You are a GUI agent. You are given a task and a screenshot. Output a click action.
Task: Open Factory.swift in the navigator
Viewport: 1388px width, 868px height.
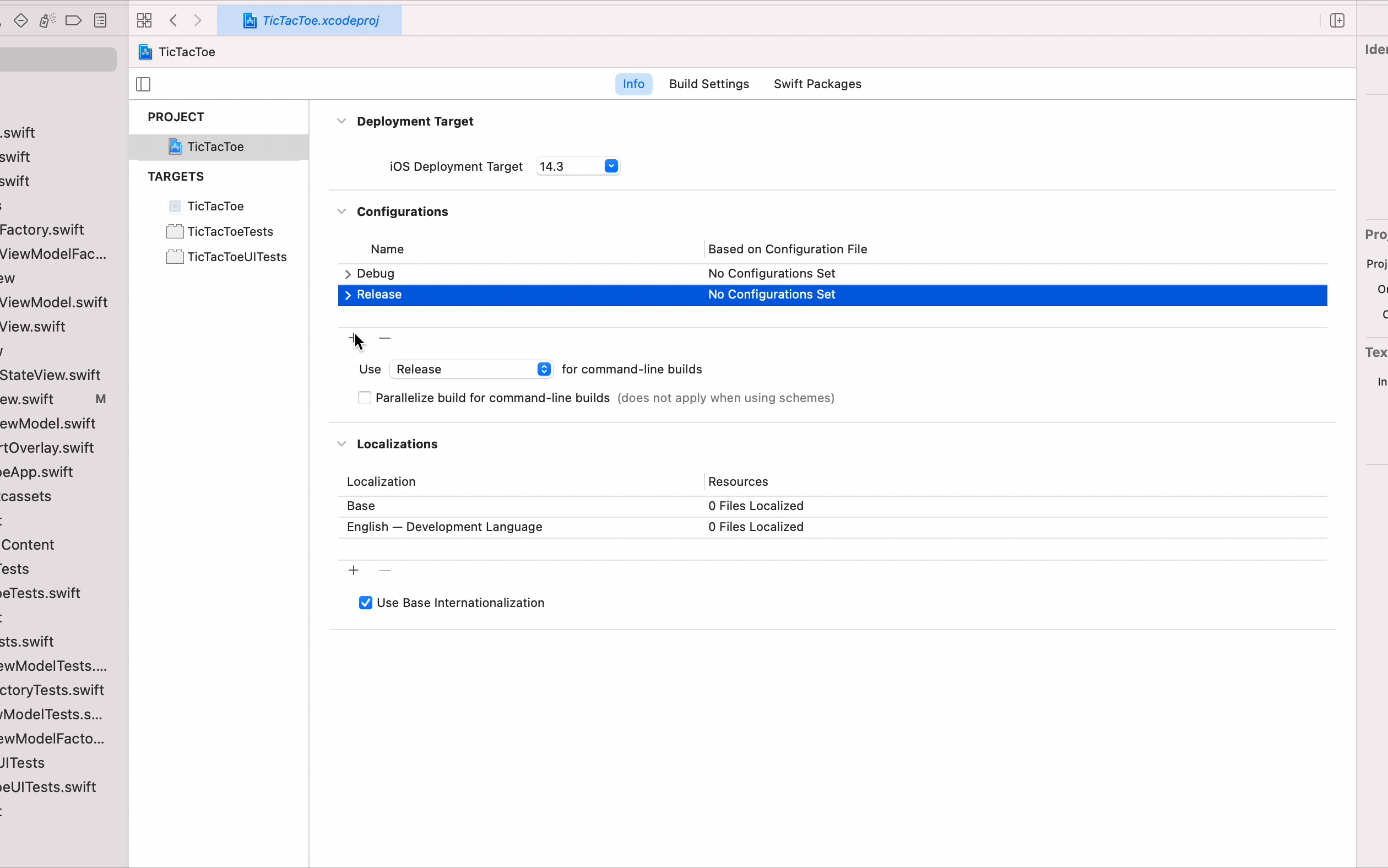42,230
